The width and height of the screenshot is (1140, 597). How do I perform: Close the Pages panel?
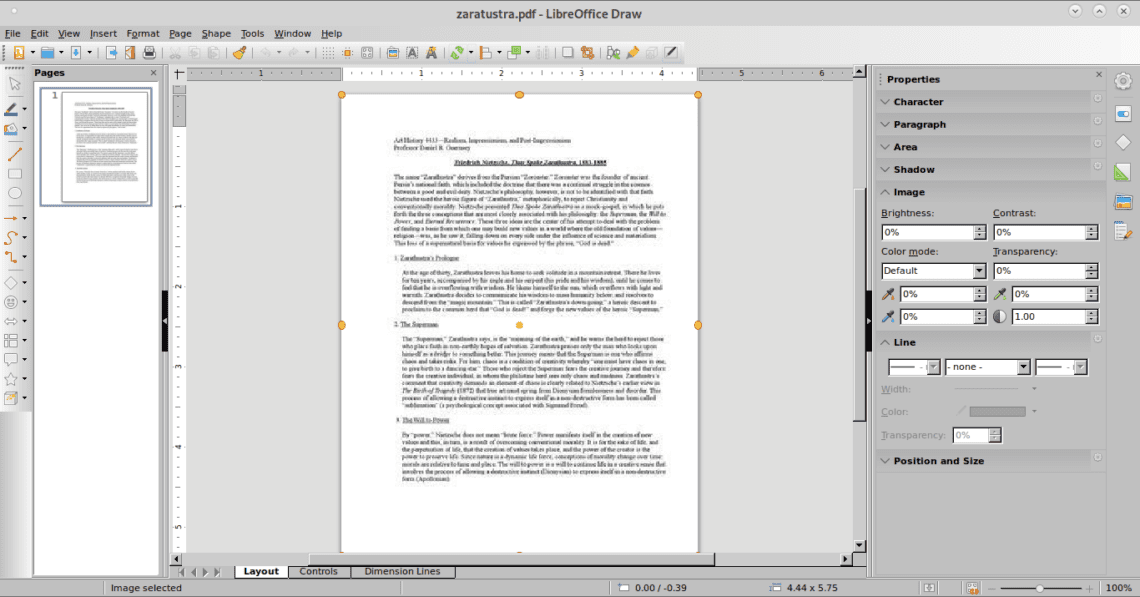click(x=154, y=73)
